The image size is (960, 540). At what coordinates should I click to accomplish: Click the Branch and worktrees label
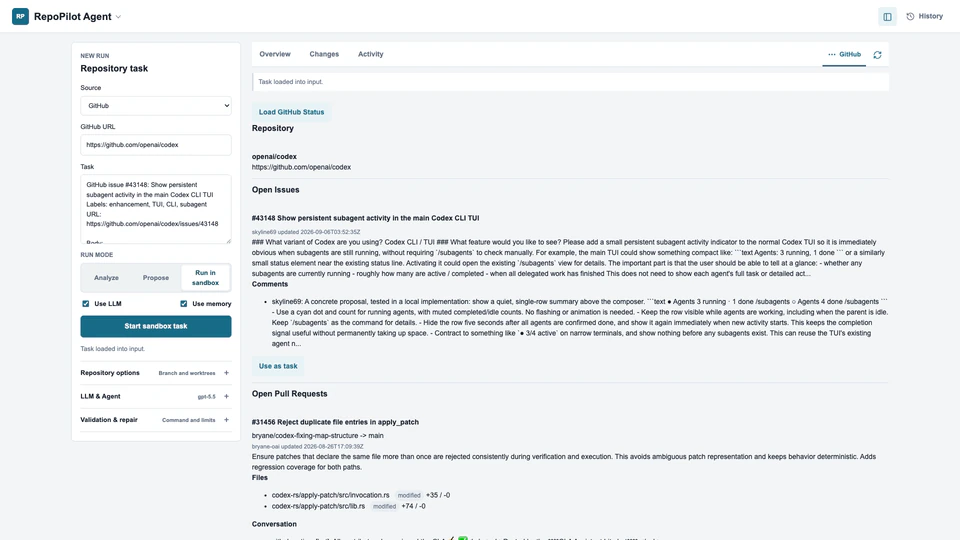click(x=187, y=373)
